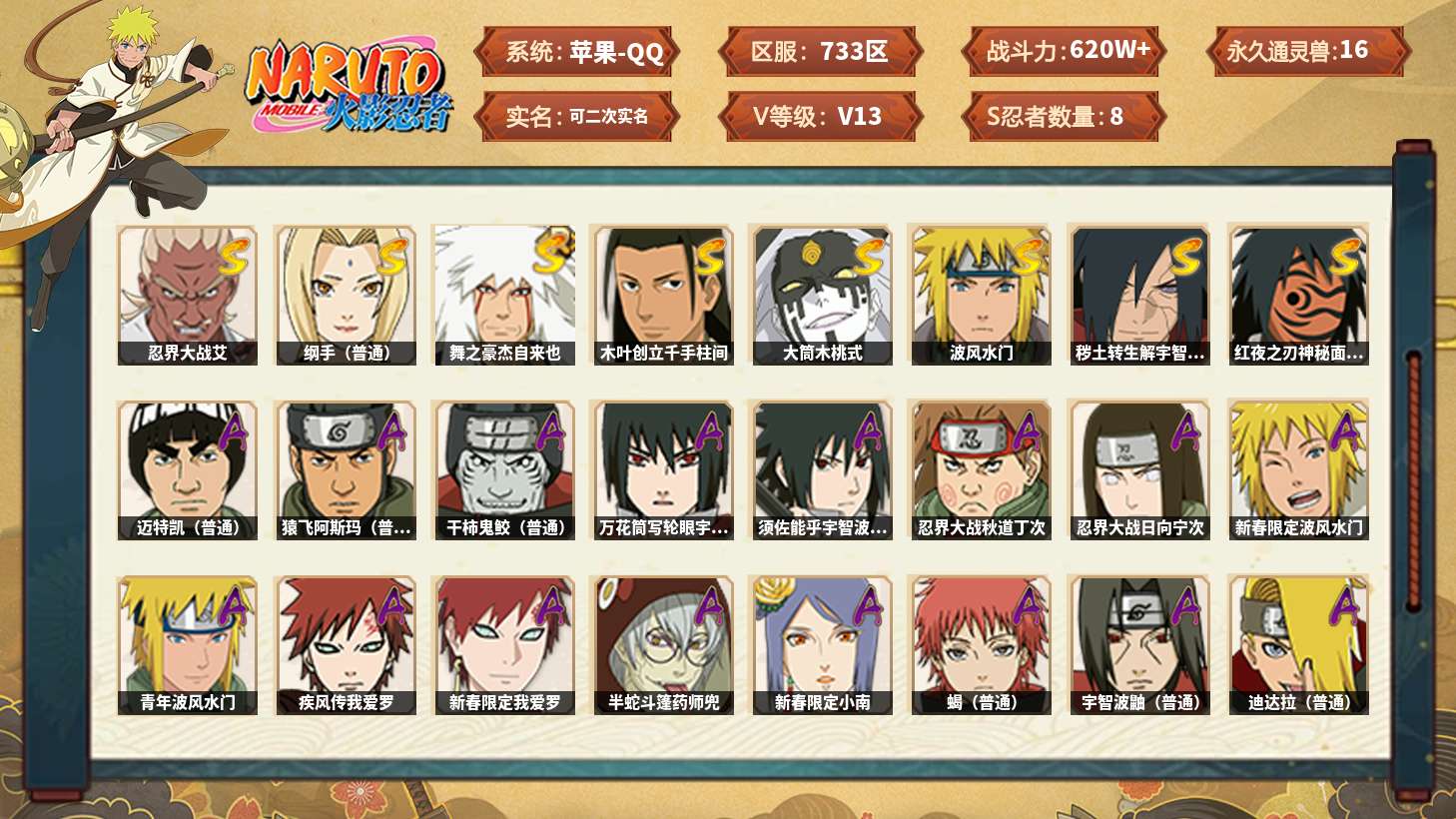Click the 干柿鬼鲛（普通）portrait

coord(504,470)
